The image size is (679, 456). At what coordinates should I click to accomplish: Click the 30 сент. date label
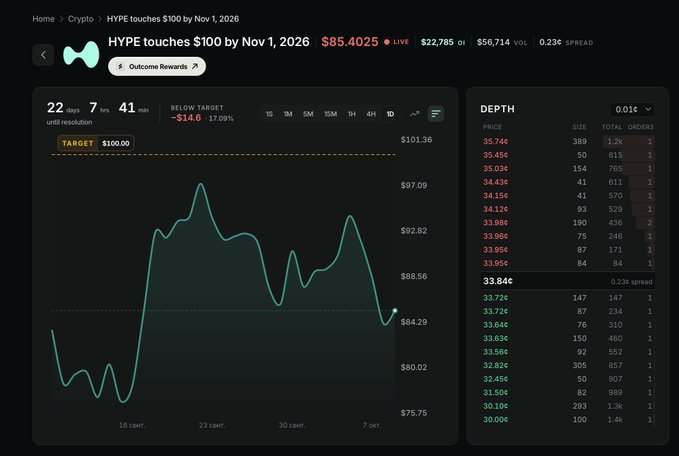click(292, 425)
